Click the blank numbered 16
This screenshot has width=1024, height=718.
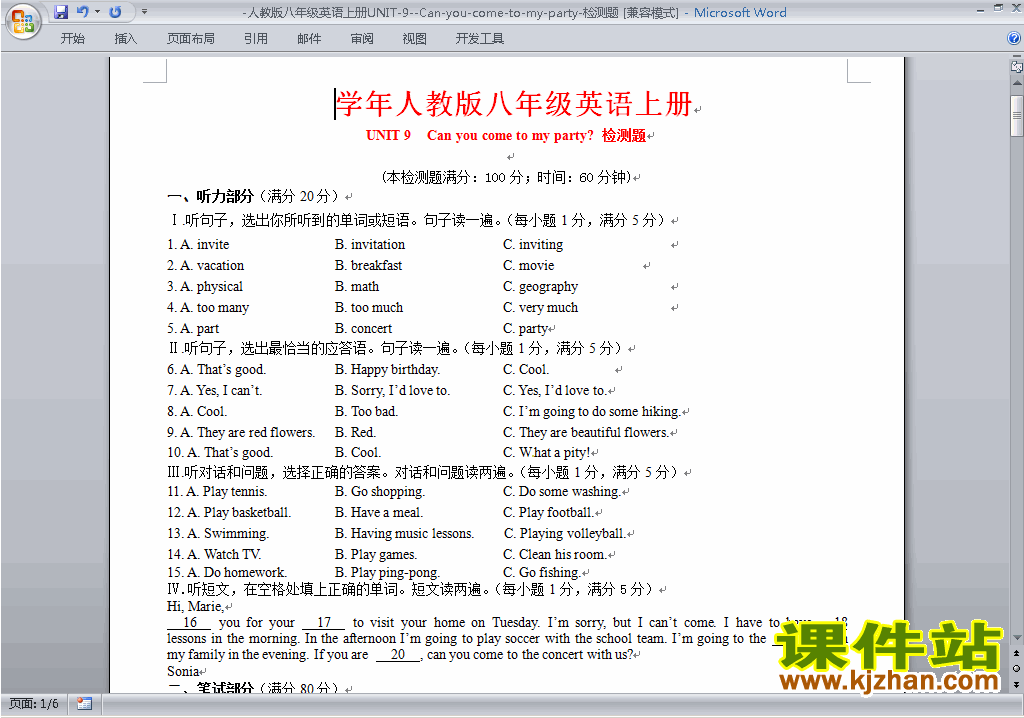189,623
